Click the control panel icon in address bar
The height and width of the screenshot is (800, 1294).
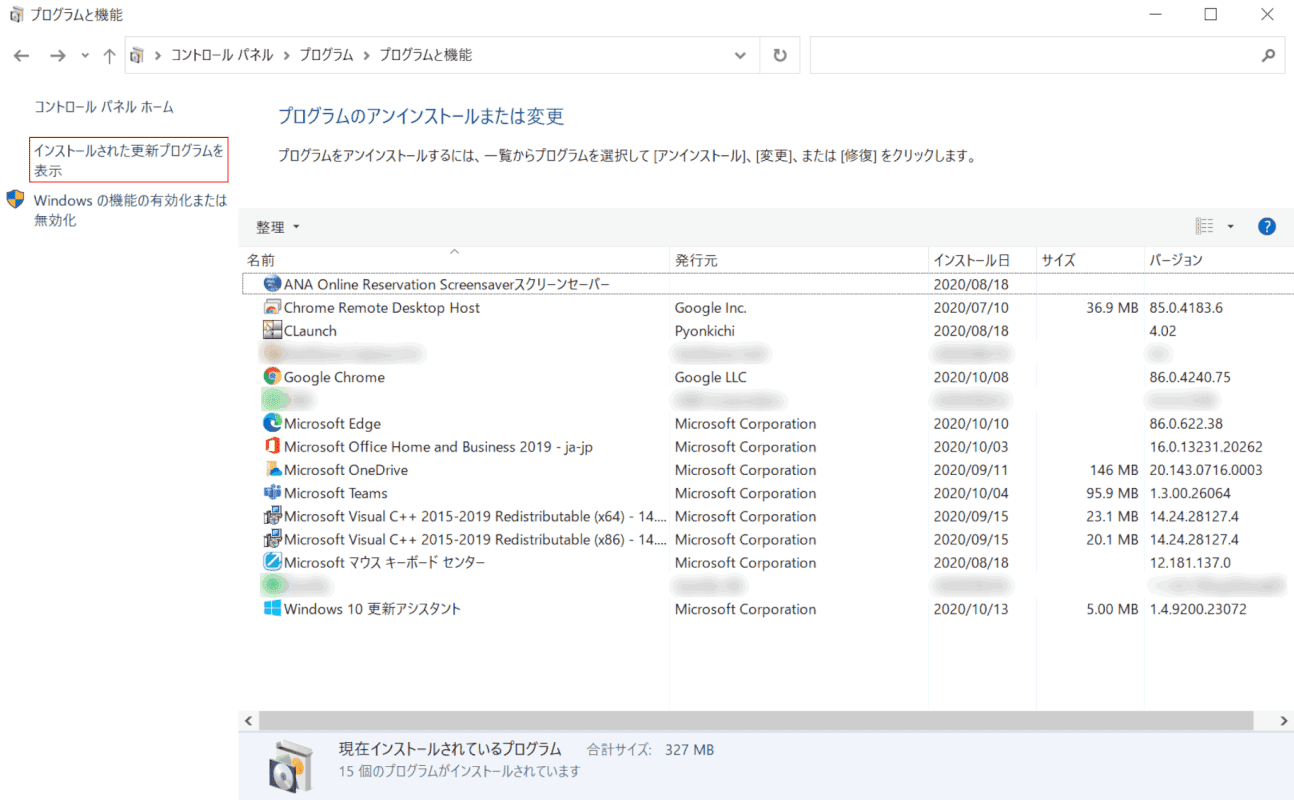click(x=138, y=56)
